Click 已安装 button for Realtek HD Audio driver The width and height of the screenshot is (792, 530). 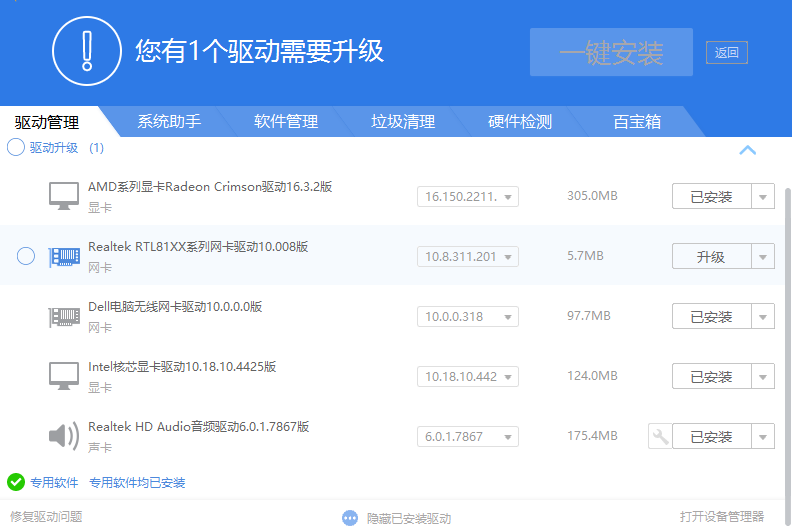point(711,437)
